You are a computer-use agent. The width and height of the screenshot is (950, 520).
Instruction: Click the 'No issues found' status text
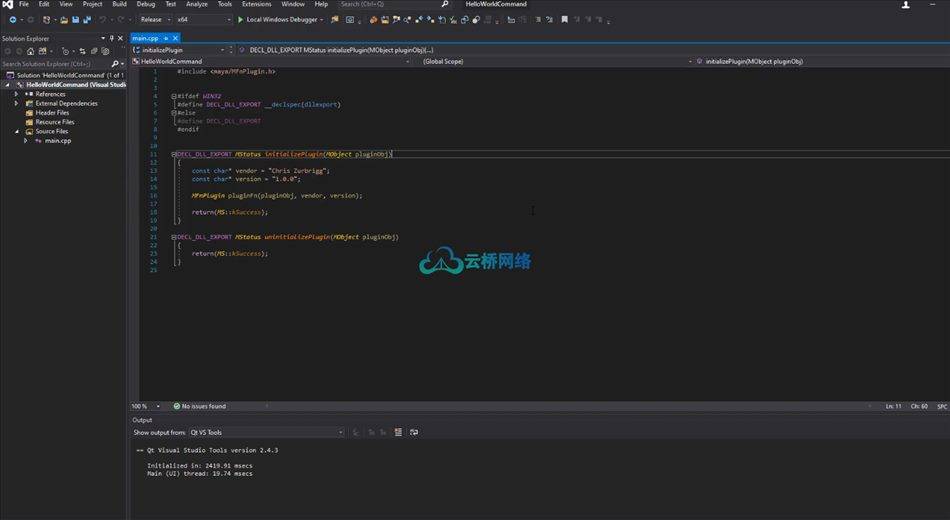pyautogui.click(x=204, y=406)
